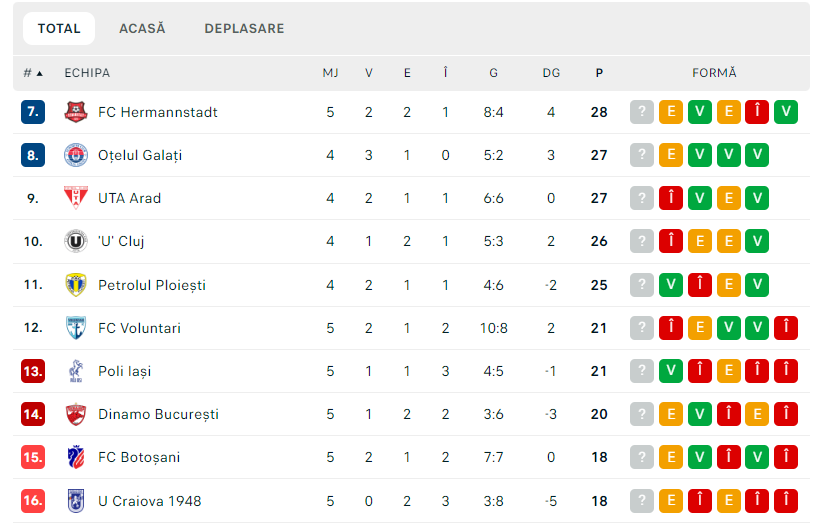The image size is (824, 529).
Task: Switch to the DEPLASARE tab
Action: tap(244, 28)
